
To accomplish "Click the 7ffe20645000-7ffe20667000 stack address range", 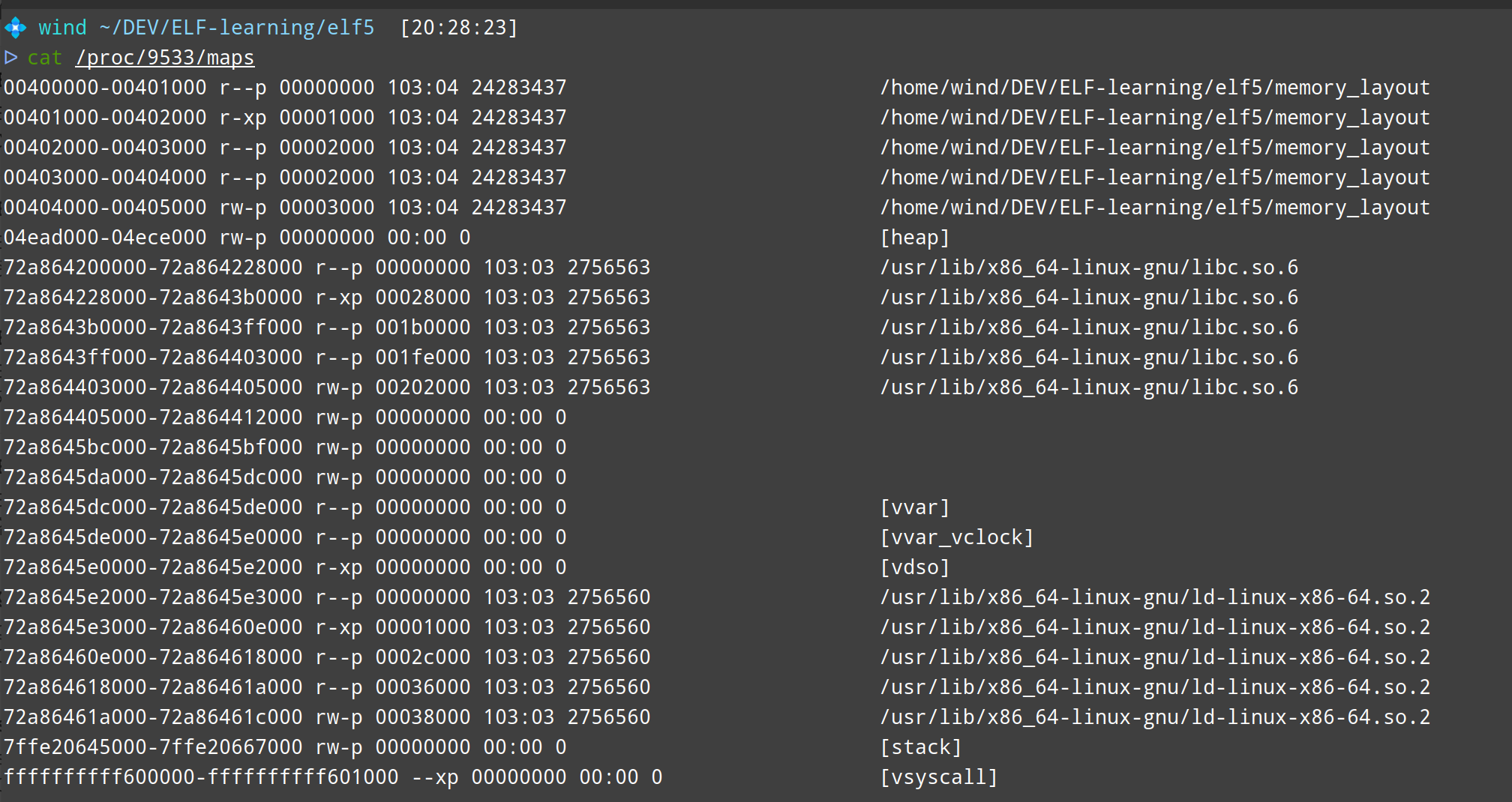I will click(x=153, y=747).
